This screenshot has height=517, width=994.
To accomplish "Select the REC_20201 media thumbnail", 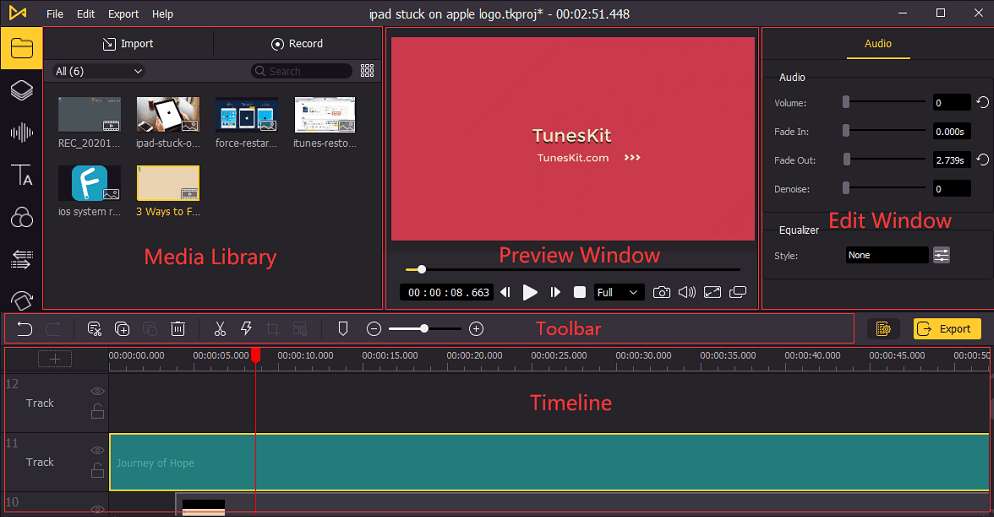I will [89, 115].
